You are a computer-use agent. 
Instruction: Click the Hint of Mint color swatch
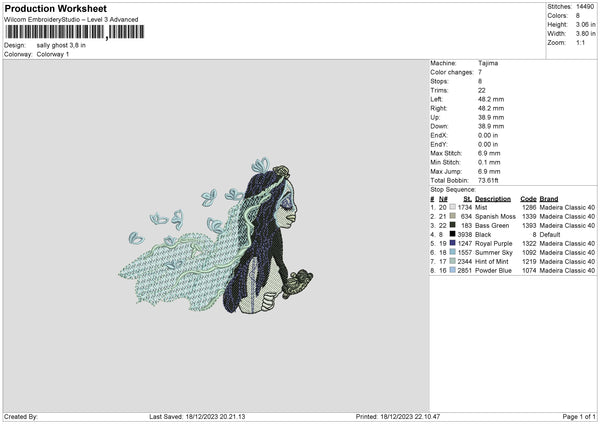coord(453,261)
